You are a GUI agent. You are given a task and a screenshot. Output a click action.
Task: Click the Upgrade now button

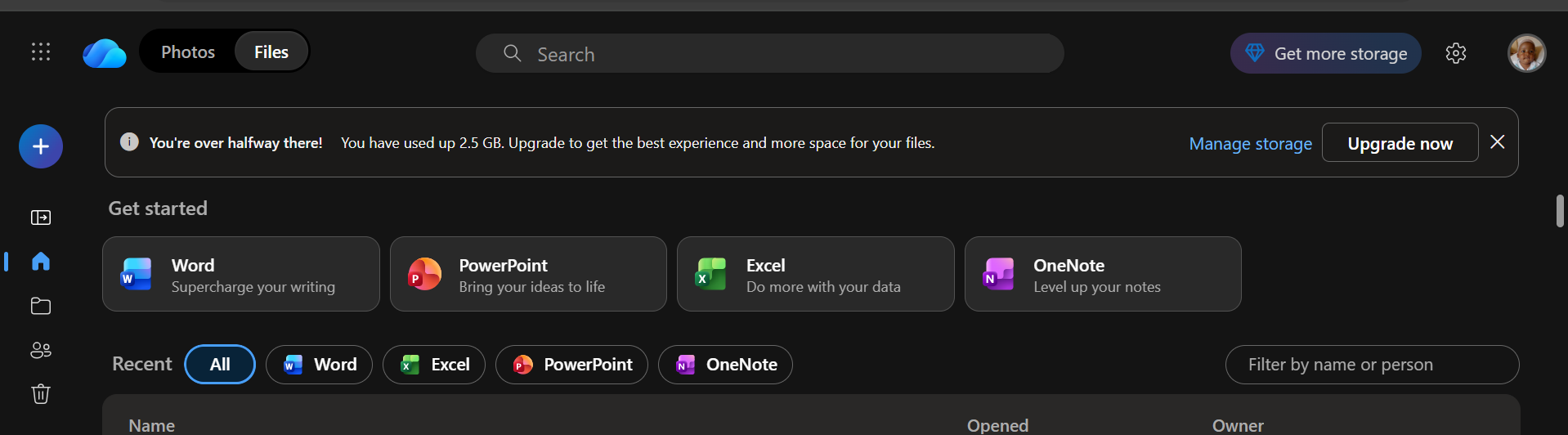click(x=1400, y=142)
